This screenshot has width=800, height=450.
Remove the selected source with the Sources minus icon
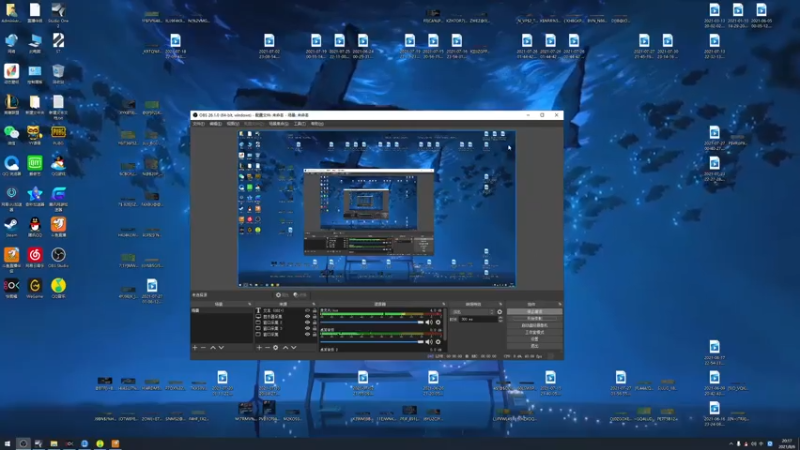click(267, 347)
